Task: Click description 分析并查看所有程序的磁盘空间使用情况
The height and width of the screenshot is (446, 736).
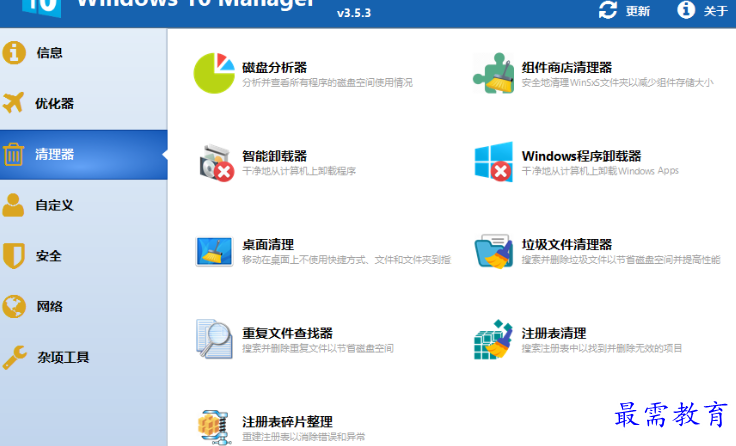Action: 328,83
